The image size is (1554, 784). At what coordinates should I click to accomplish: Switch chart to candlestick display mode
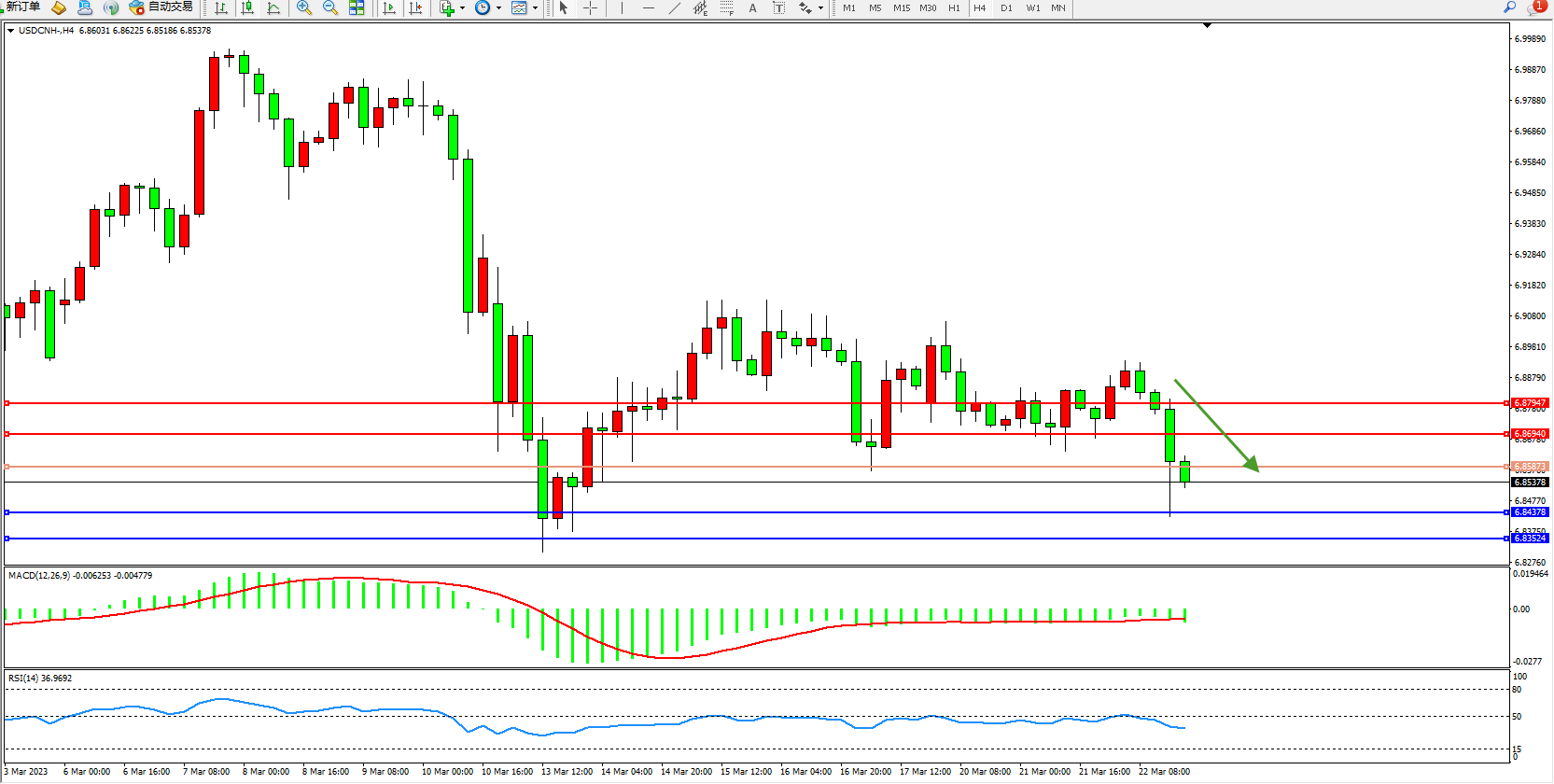tap(247, 7)
